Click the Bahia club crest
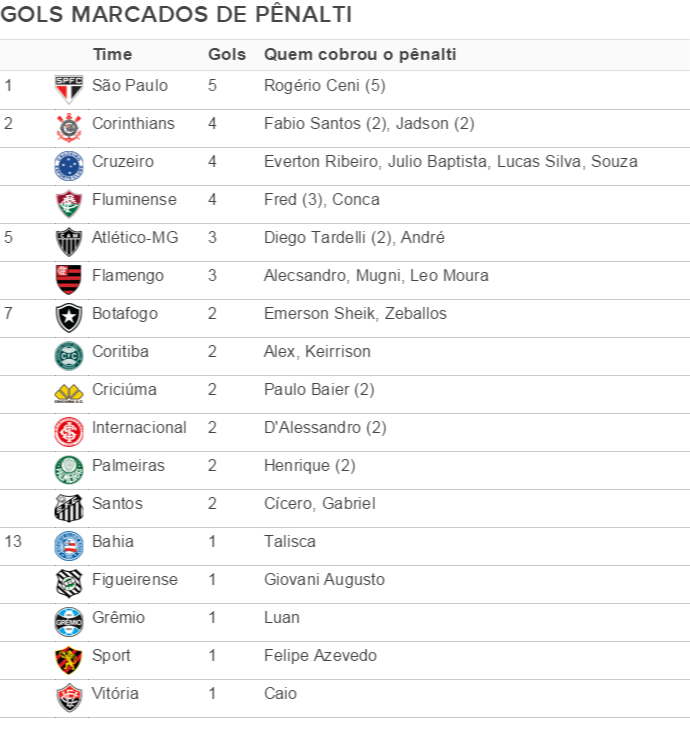Viewport: 690px width, 747px height. pyautogui.click(x=69, y=546)
